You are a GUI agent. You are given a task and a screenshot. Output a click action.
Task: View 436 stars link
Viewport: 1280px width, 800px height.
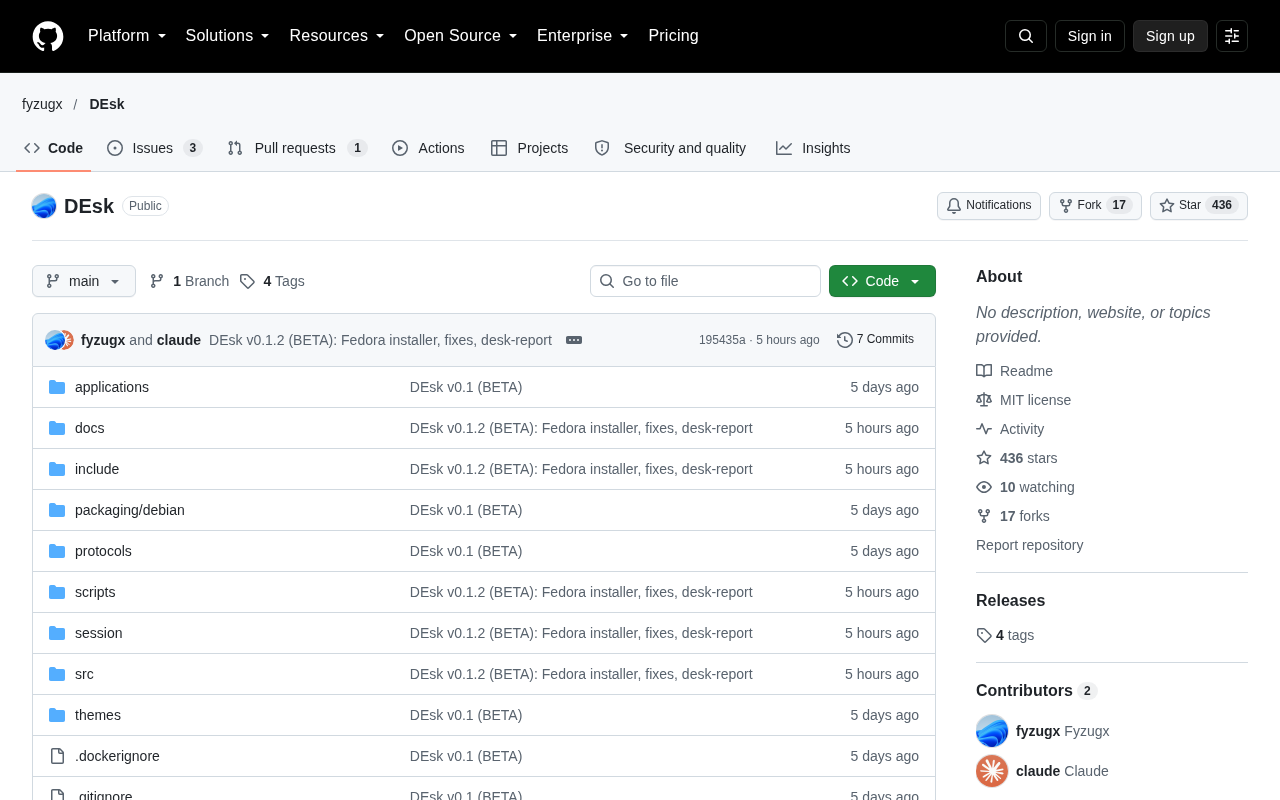pos(1017,458)
